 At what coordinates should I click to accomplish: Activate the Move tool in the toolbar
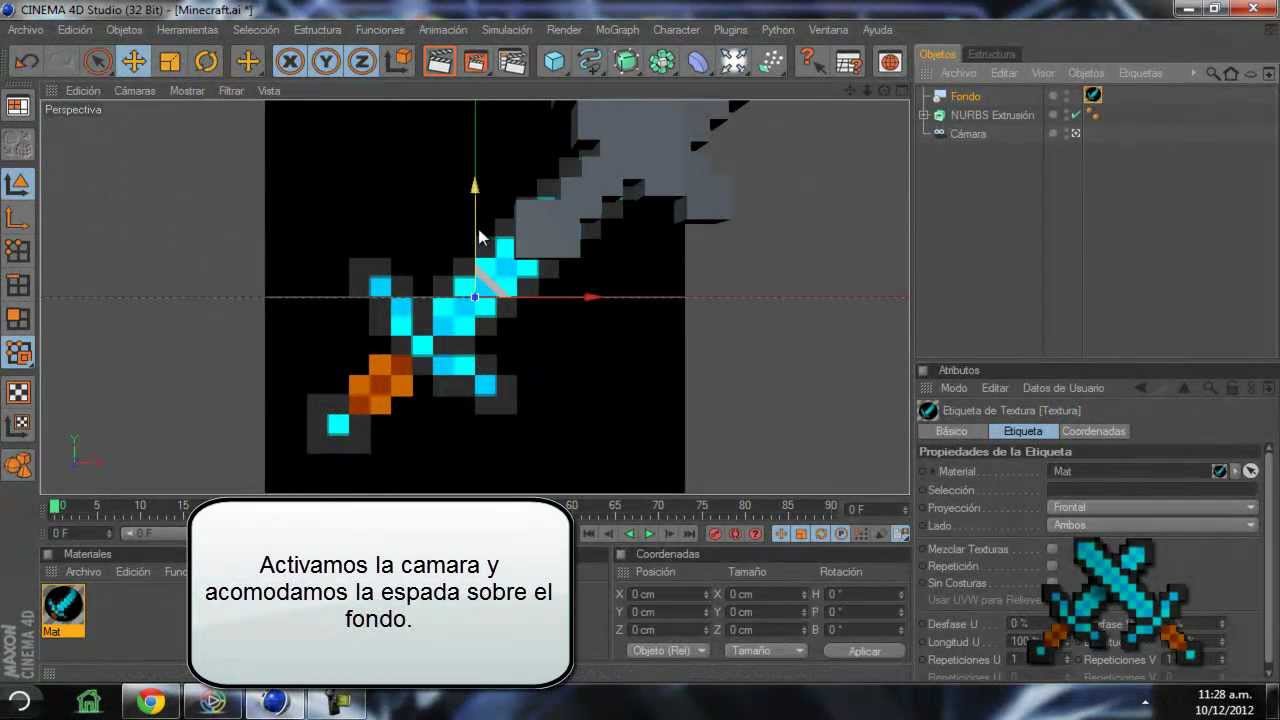point(134,62)
